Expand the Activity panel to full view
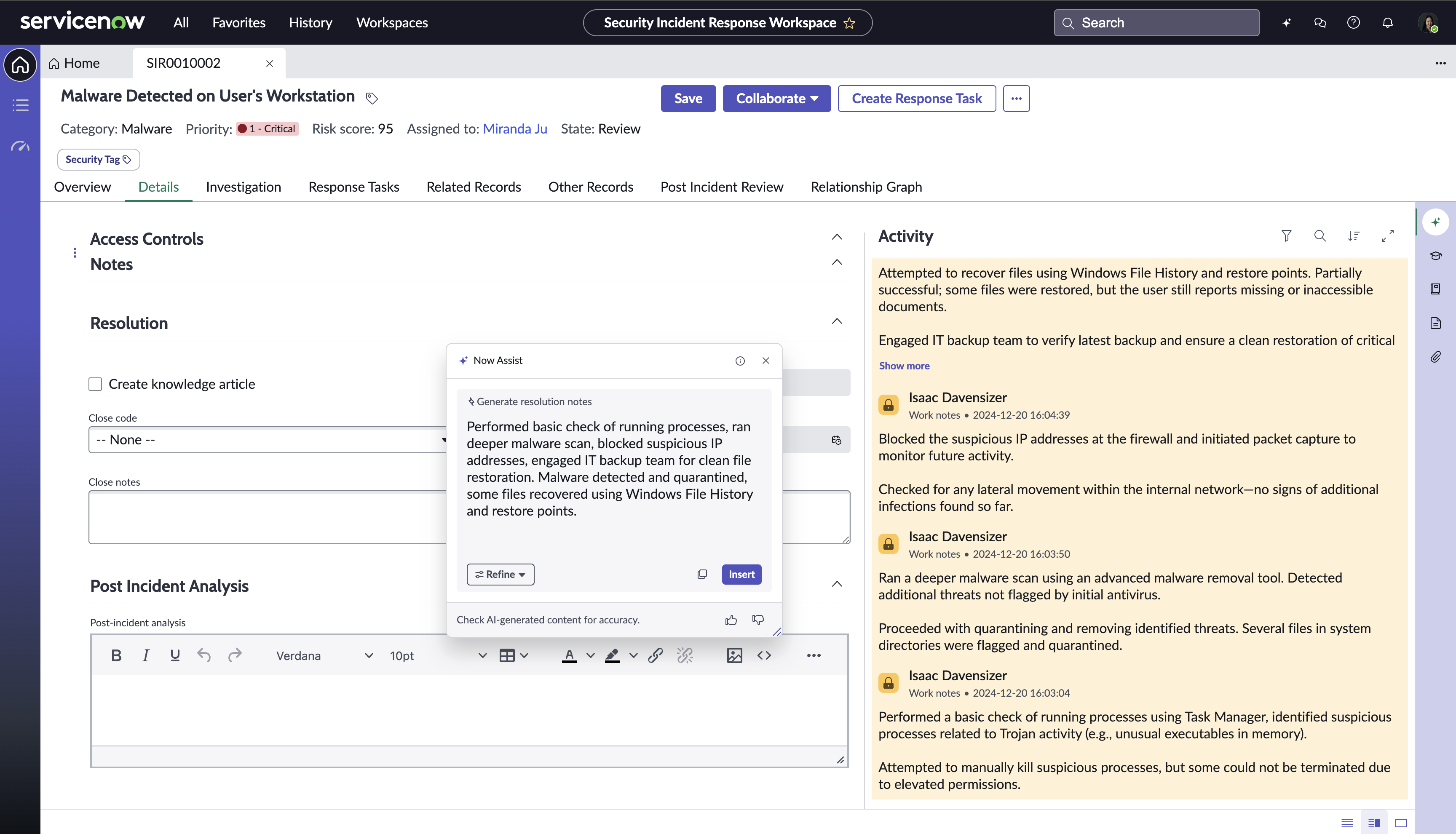This screenshot has height=834, width=1456. [1387, 235]
